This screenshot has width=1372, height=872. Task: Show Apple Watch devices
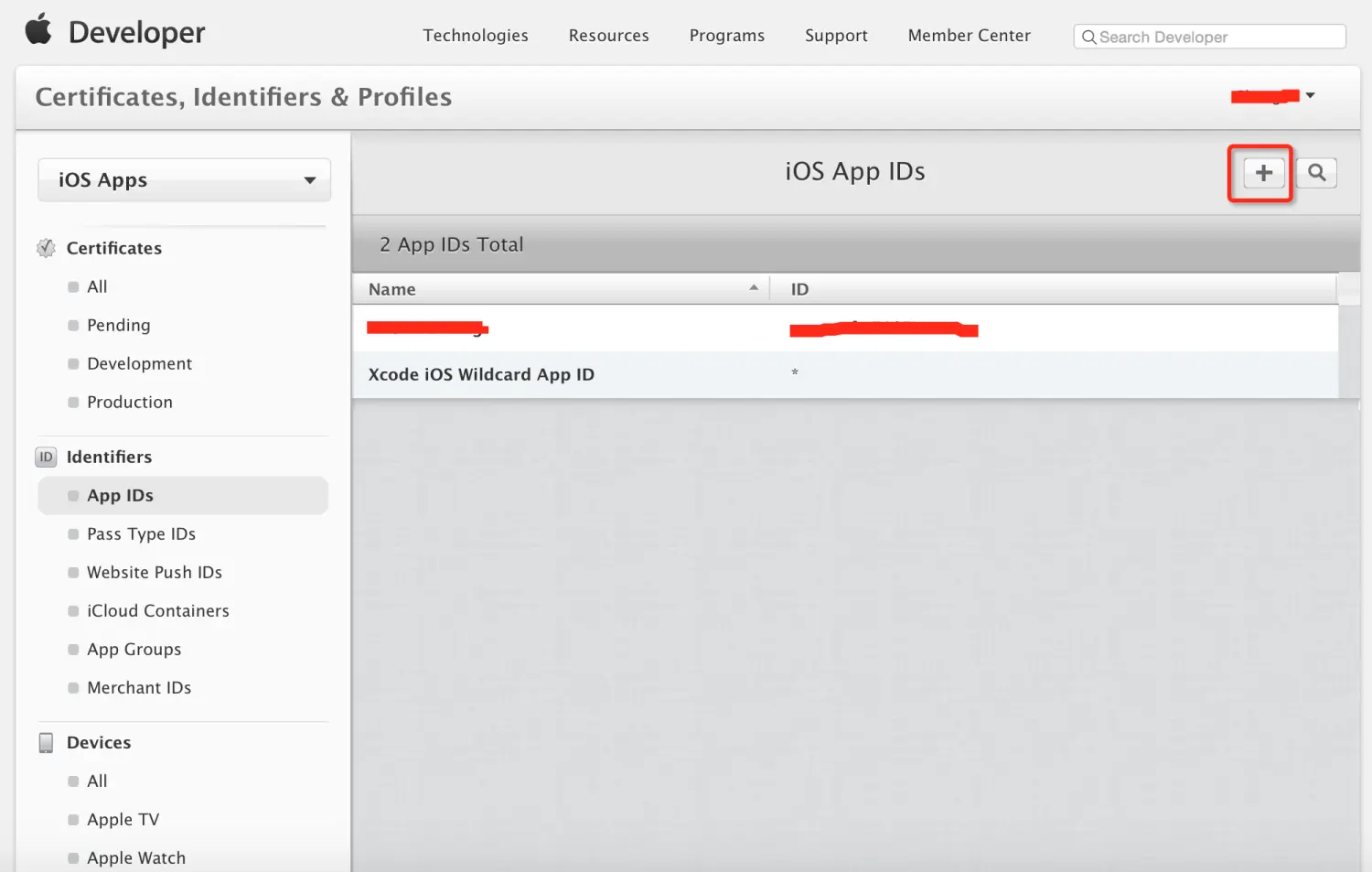point(136,857)
